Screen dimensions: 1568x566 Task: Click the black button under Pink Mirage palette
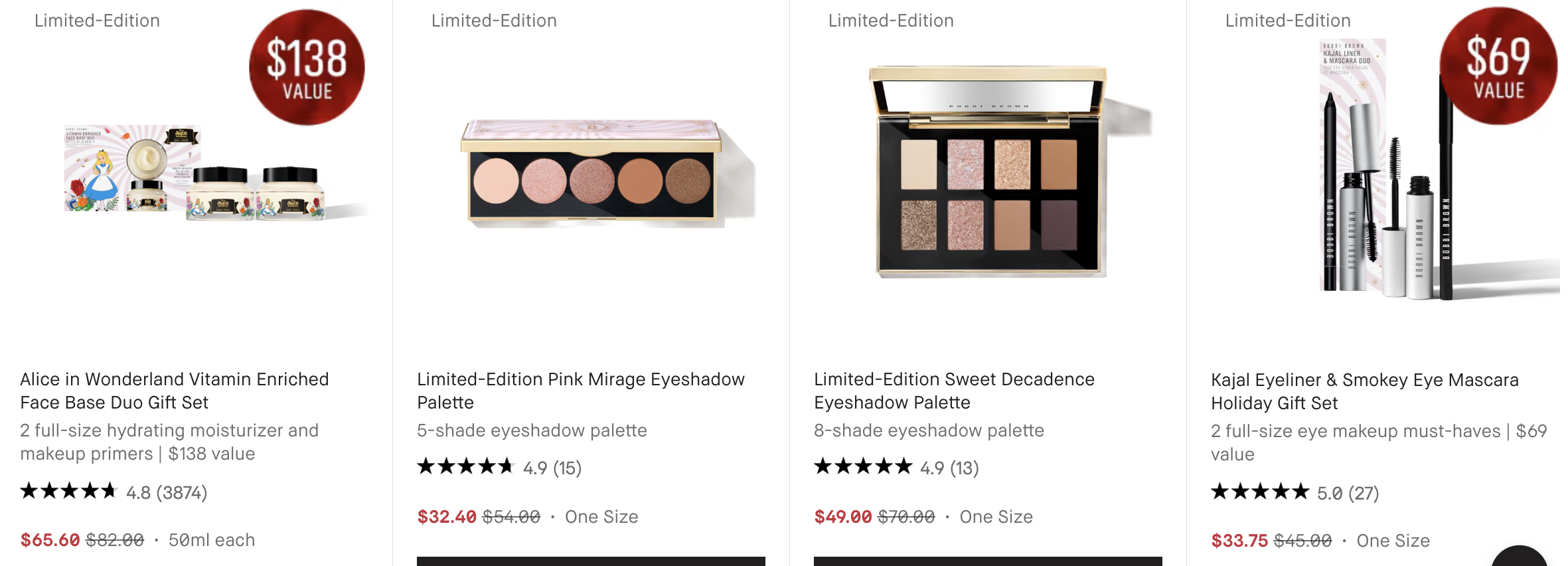pos(591,561)
